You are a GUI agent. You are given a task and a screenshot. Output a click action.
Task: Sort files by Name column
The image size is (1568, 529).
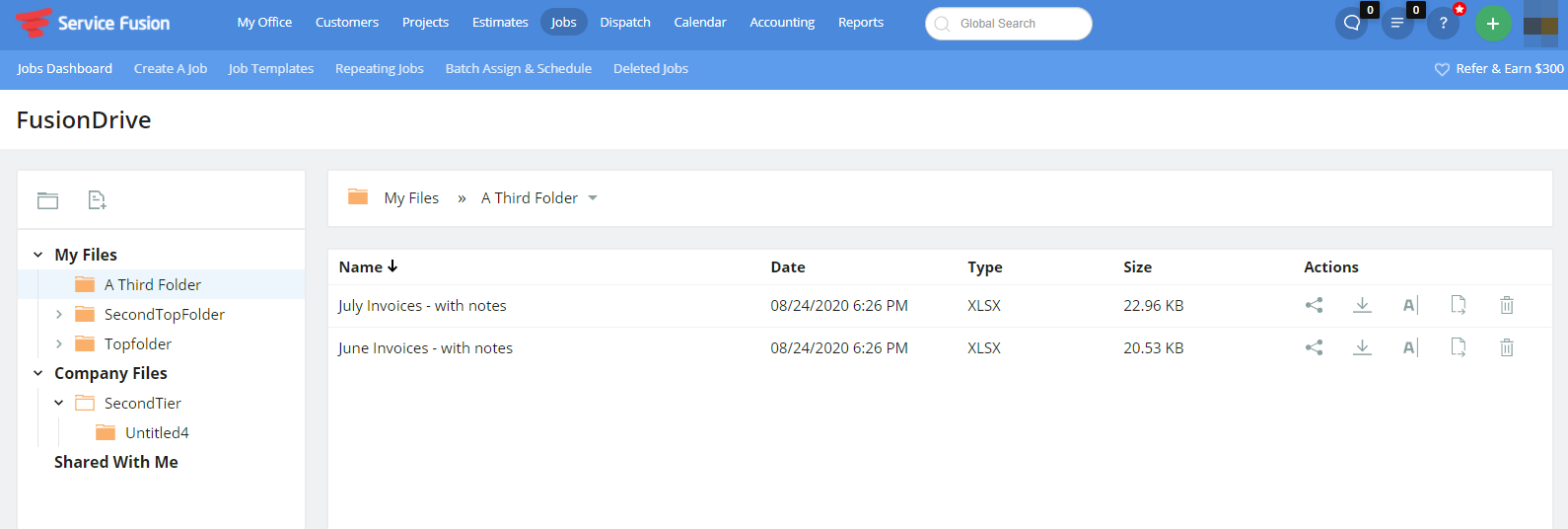[x=368, y=266]
